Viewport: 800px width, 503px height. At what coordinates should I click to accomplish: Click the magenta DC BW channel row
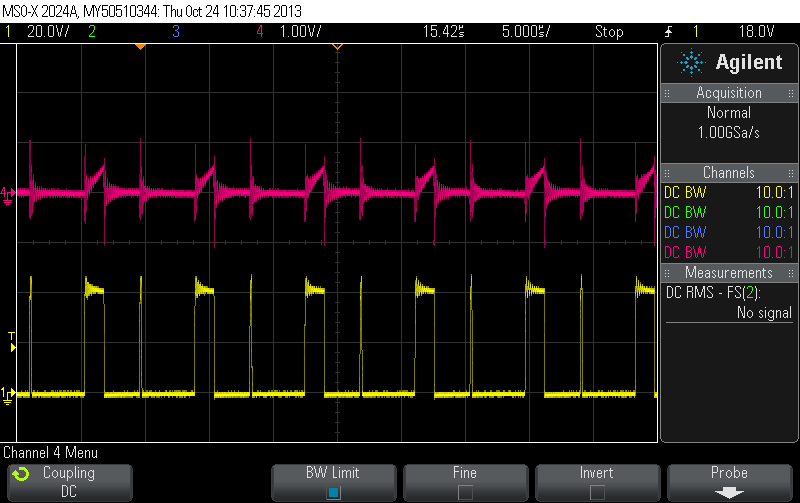point(729,252)
